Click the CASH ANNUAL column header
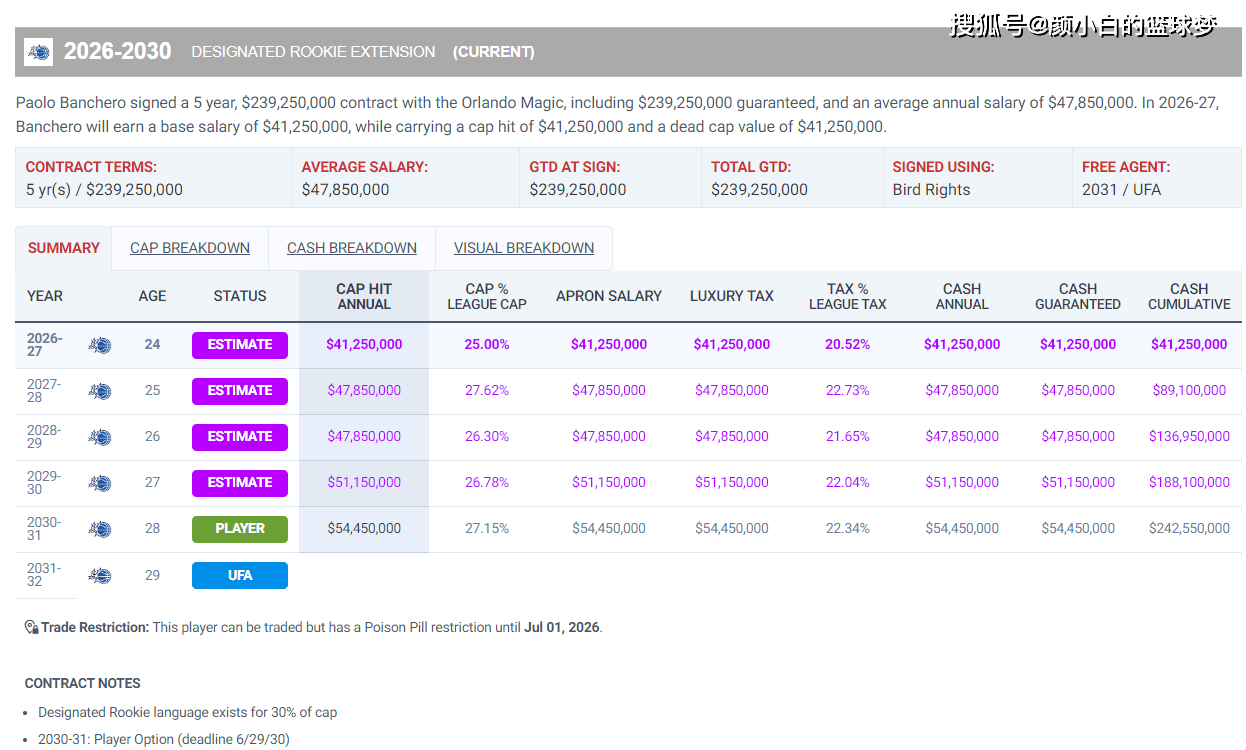1246x750 pixels. tap(962, 296)
